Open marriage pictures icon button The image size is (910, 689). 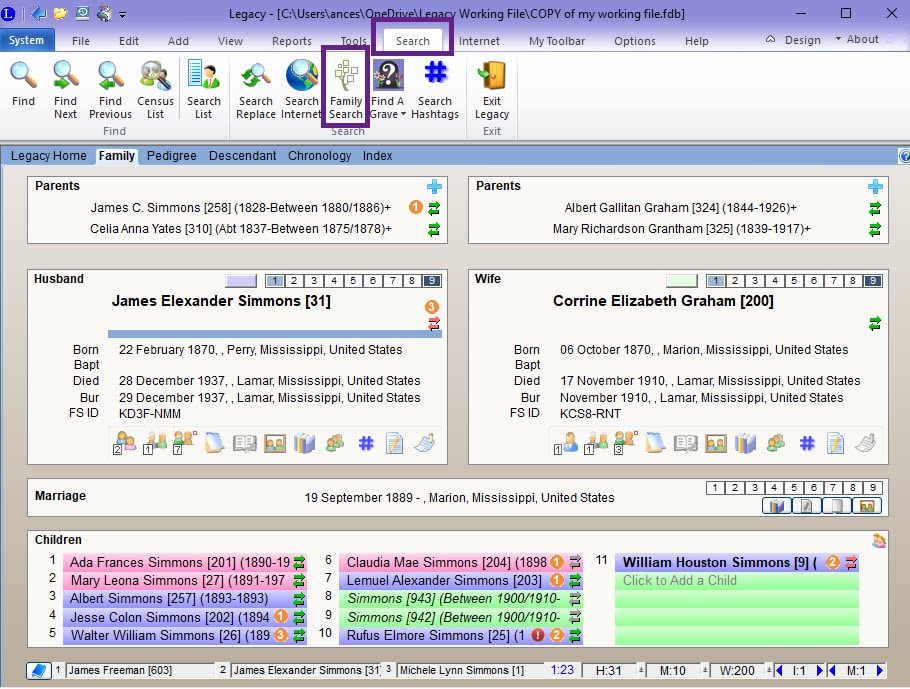coord(867,506)
